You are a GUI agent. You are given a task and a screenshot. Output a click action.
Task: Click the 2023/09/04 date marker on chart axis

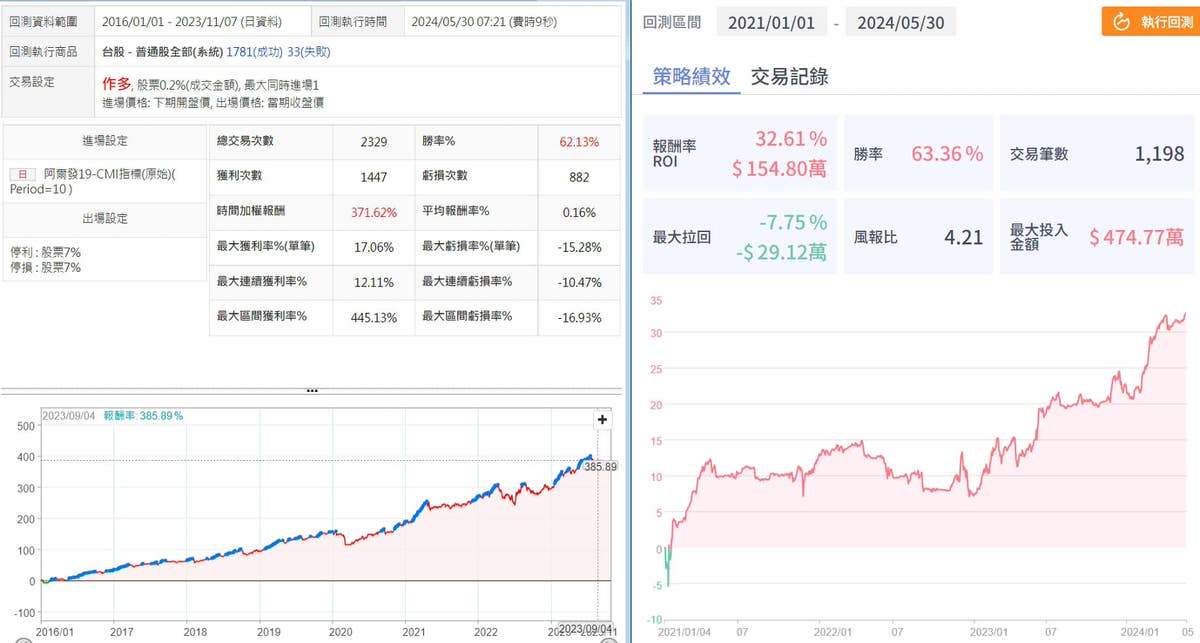(584, 629)
